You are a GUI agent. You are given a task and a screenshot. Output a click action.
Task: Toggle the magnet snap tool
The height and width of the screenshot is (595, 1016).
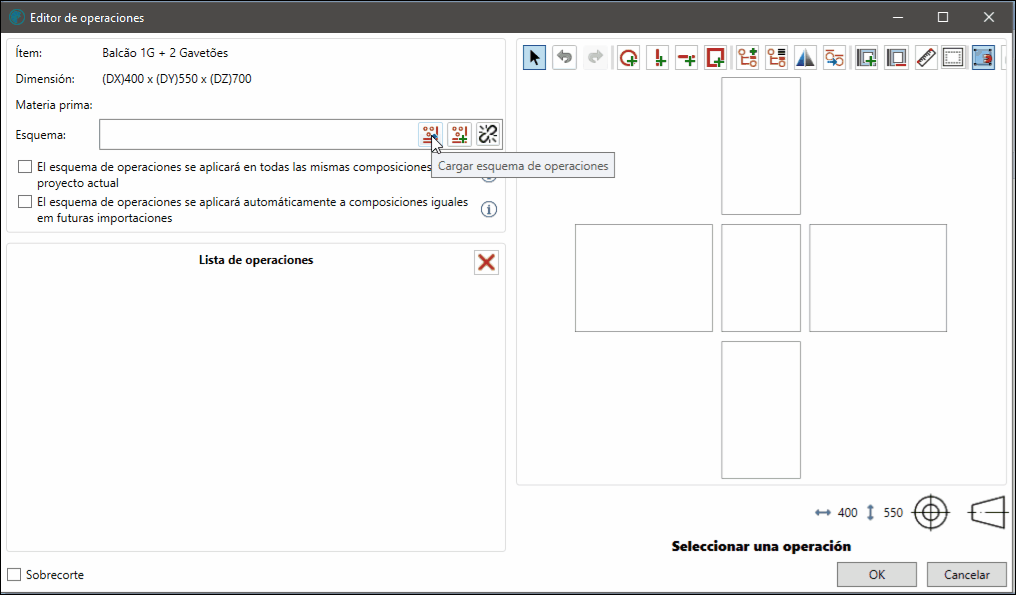point(984,58)
